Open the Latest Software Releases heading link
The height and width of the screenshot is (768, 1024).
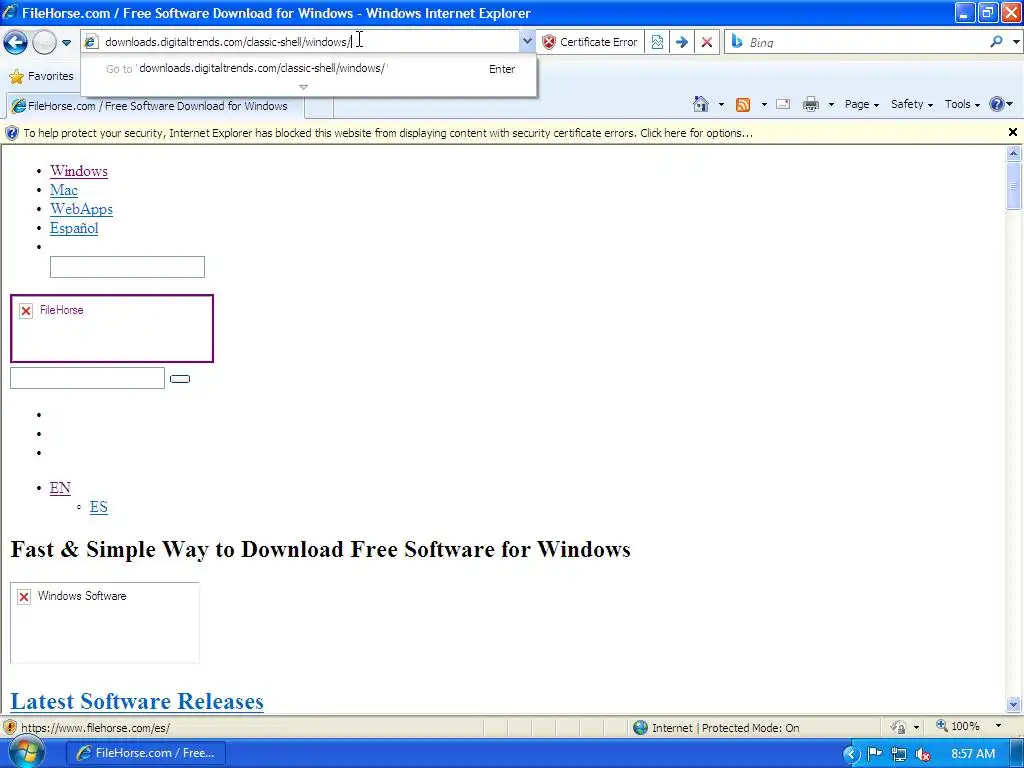click(137, 701)
